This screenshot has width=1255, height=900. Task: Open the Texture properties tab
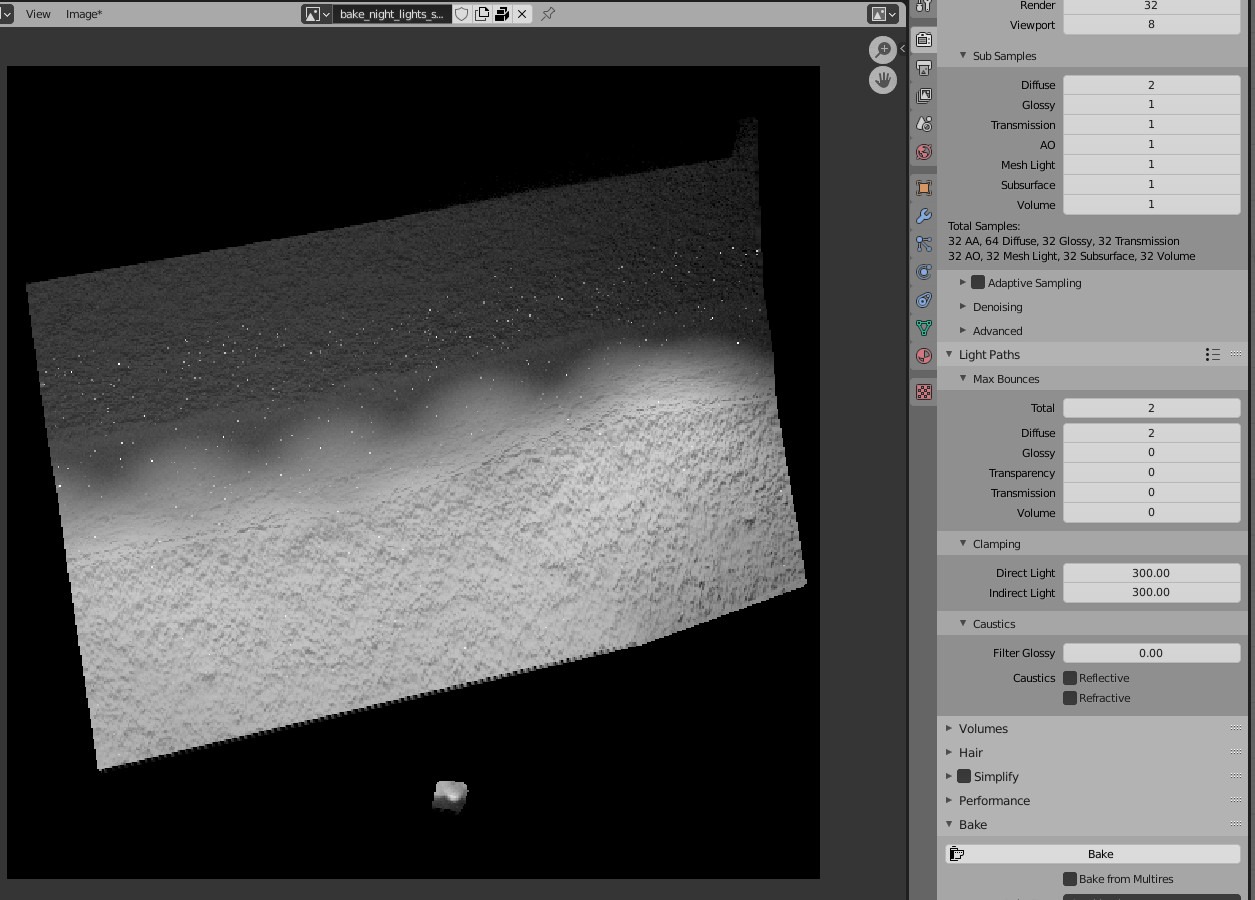(924, 392)
